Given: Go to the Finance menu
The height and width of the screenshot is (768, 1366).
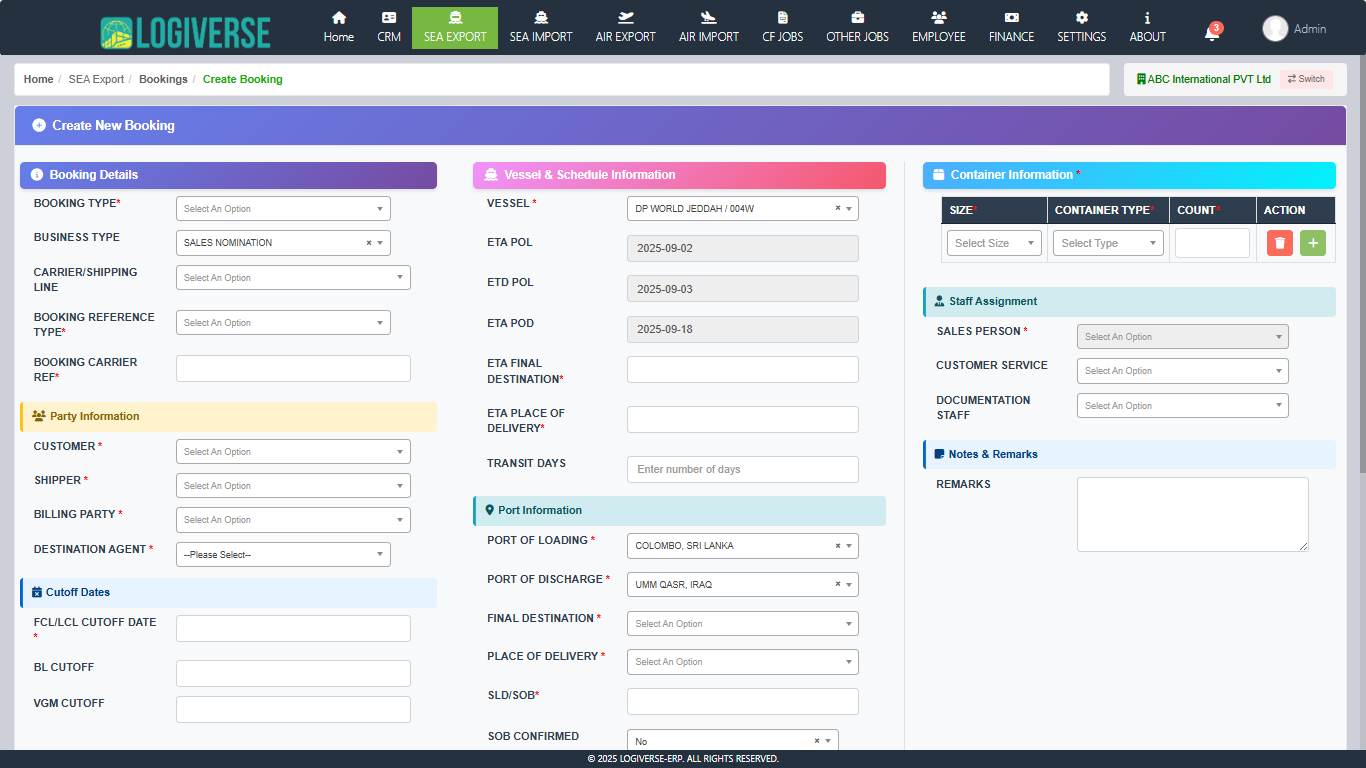Looking at the screenshot, I should click(x=1011, y=27).
